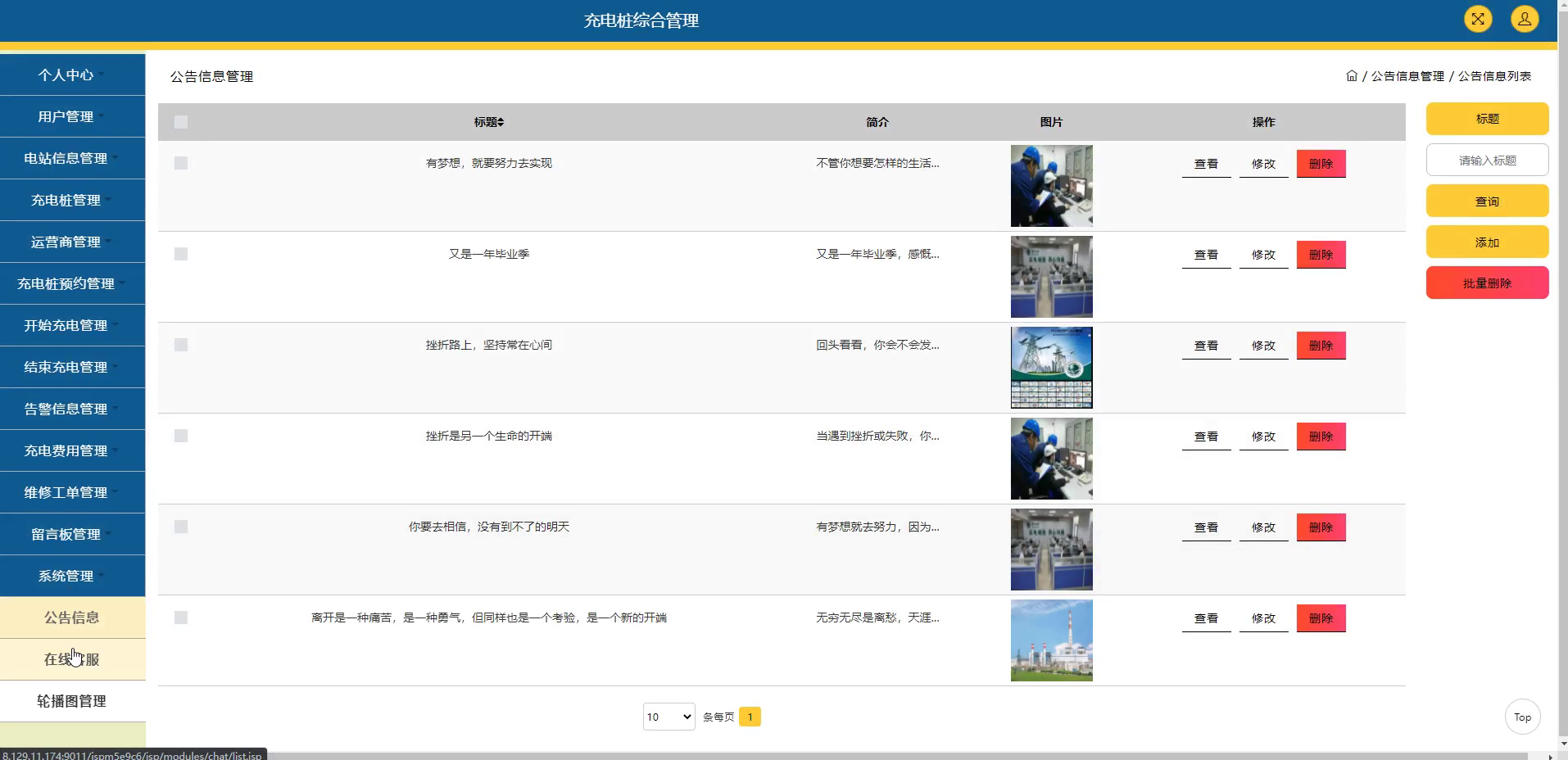Check the row starting with 离开是一种痛苦
The image size is (1568, 760).
[181, 617]
